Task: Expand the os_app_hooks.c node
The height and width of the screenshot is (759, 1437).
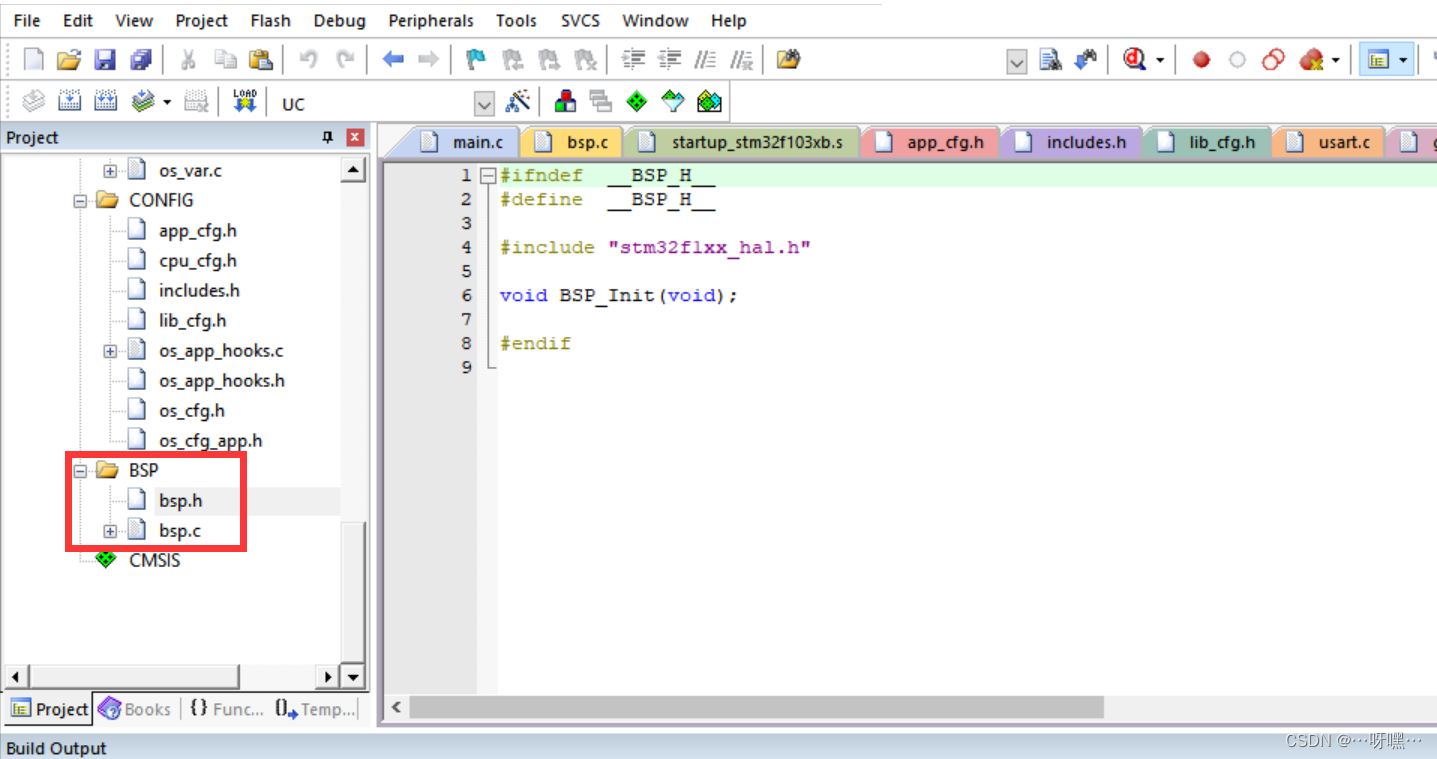Action: (110, 351)
